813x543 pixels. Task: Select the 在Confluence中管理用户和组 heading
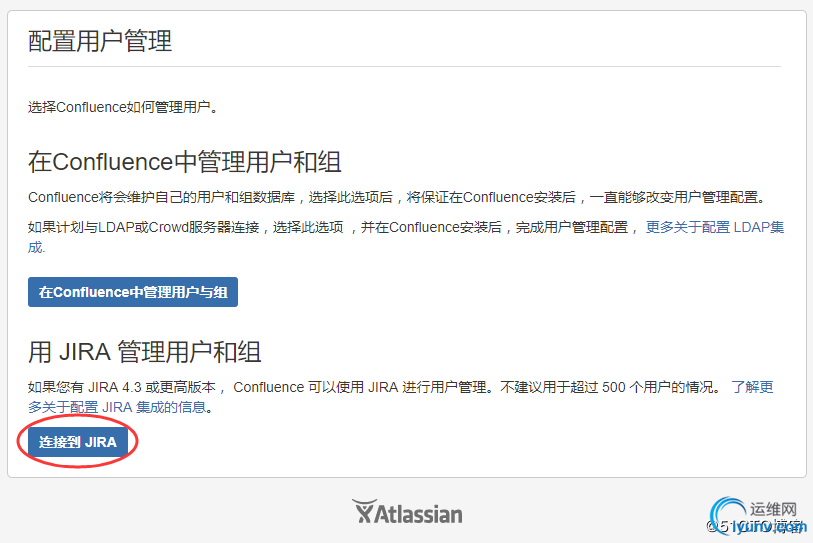click(x=185, y=162)
